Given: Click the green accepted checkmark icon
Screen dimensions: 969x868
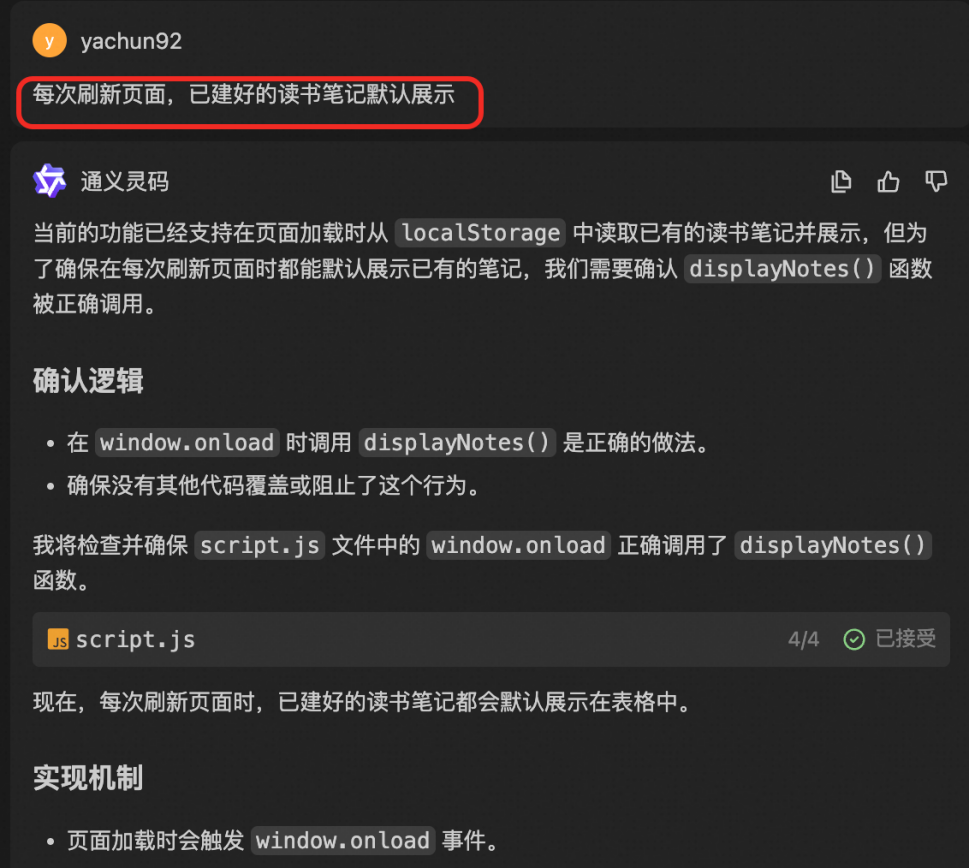Looking at the screenshot, I should (x=854, y=639).
